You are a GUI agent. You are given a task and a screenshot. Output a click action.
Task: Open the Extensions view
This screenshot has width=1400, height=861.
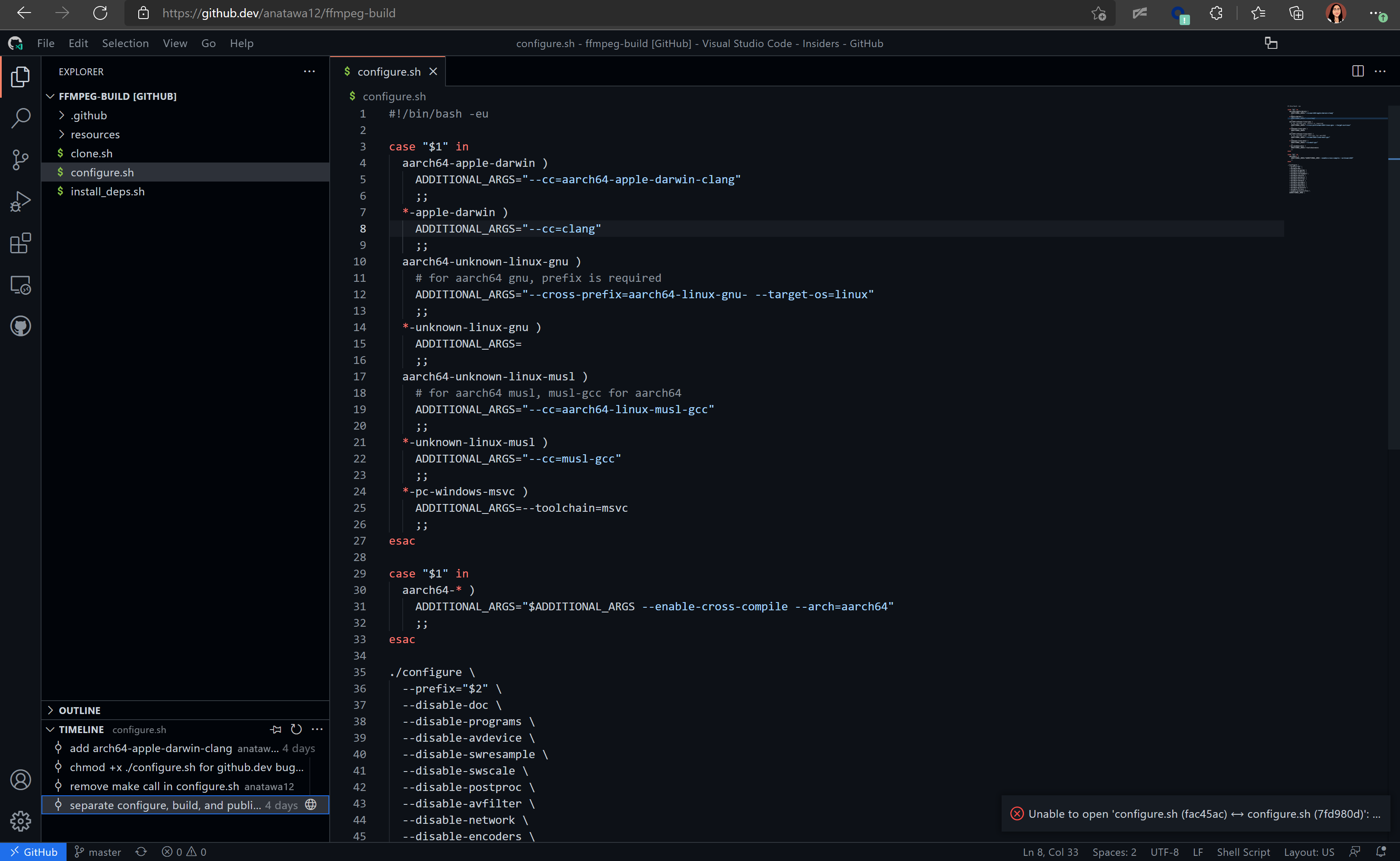tap(20, 243)
